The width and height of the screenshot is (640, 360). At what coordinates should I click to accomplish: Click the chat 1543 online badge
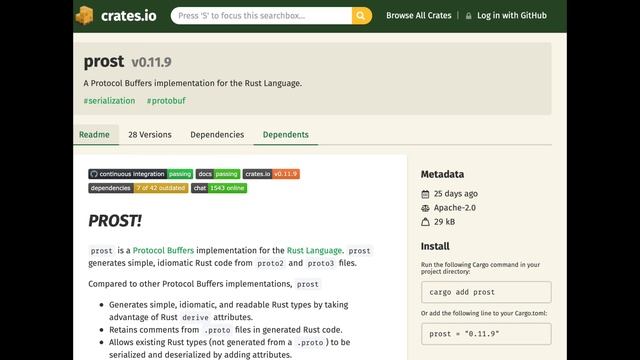(x=219, y=188)
